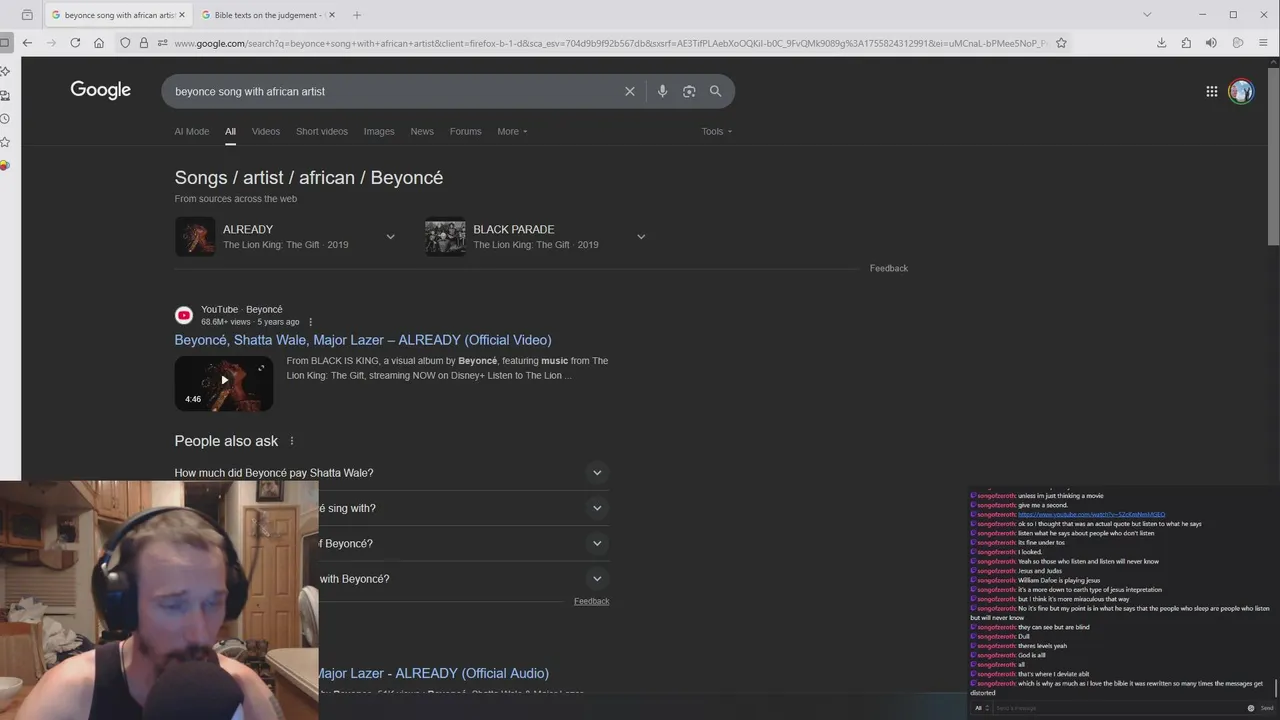Bookmark this page with the star icon
1280x720 pixels.
[1061, 43]
